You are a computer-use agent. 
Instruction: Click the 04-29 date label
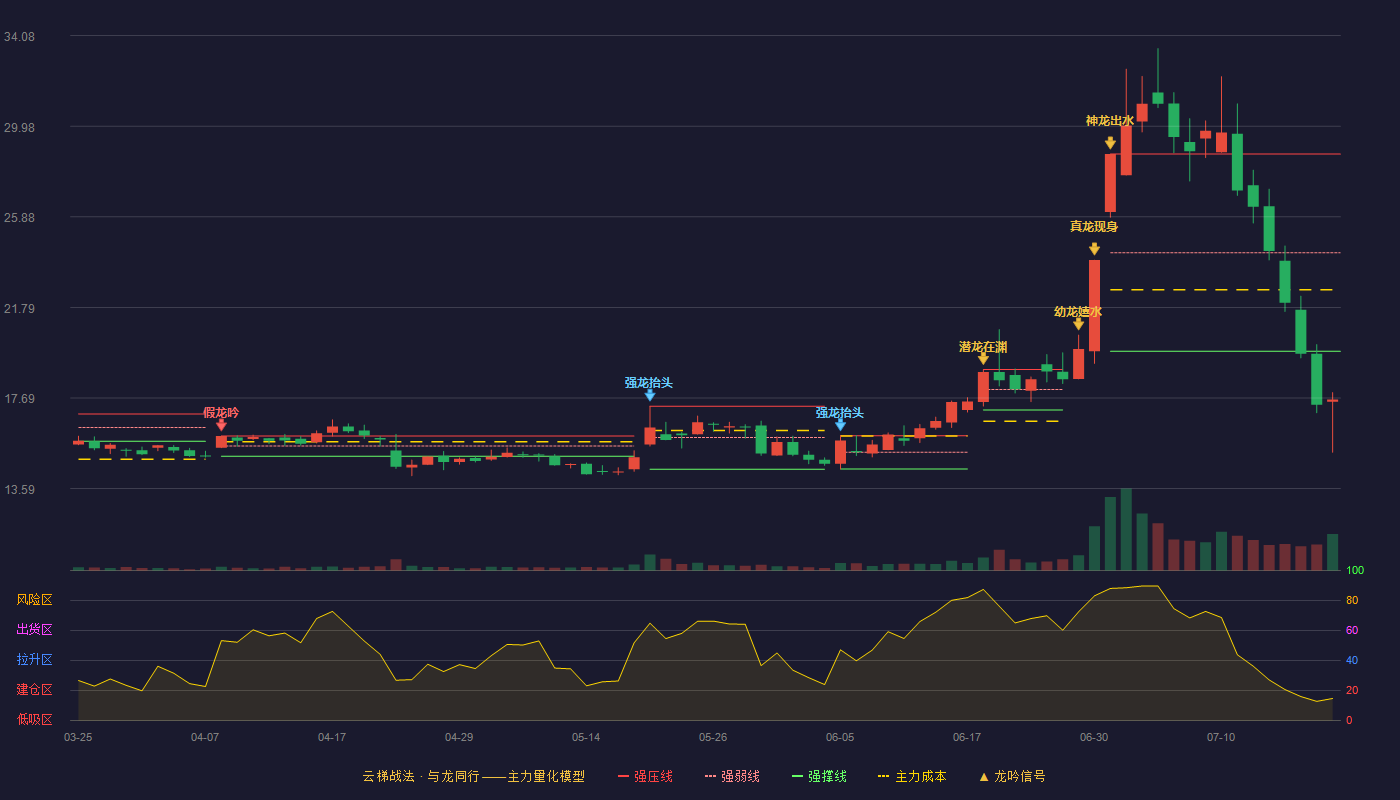tap(459, 737)
